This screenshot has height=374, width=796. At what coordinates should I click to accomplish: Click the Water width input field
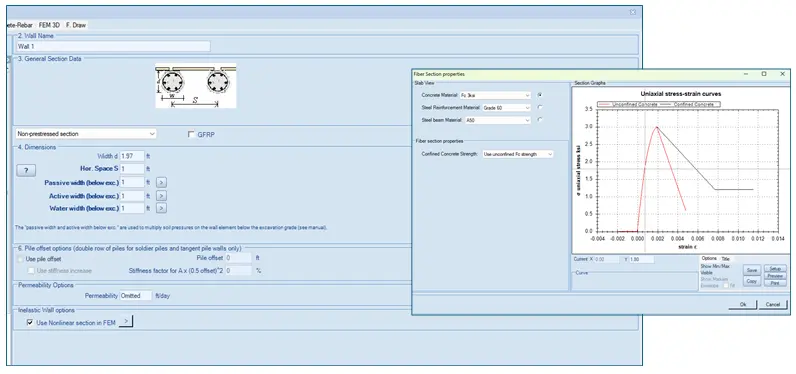click(x=132, y=208)
